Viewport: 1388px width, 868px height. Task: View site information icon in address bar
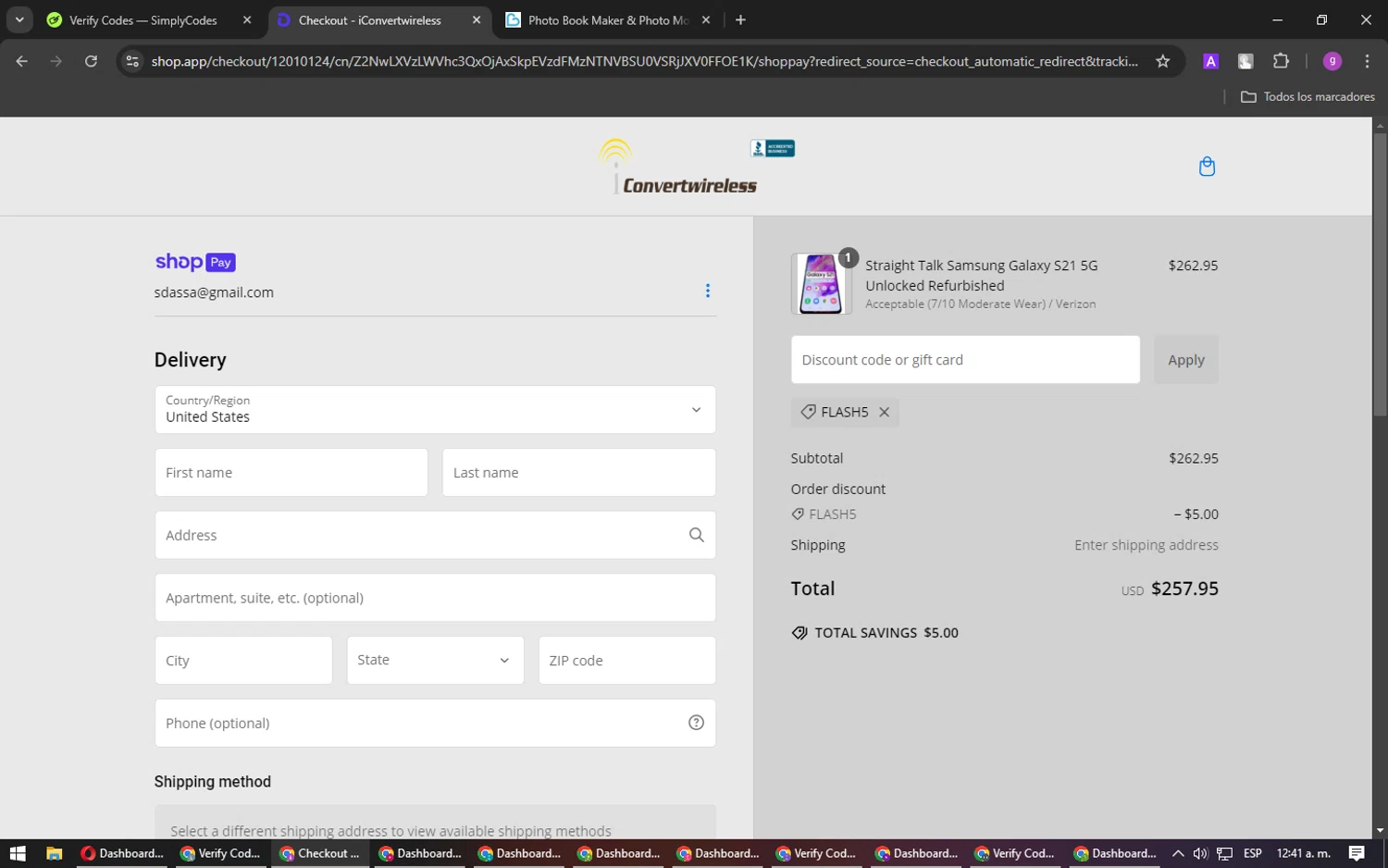tap(132, 61)
